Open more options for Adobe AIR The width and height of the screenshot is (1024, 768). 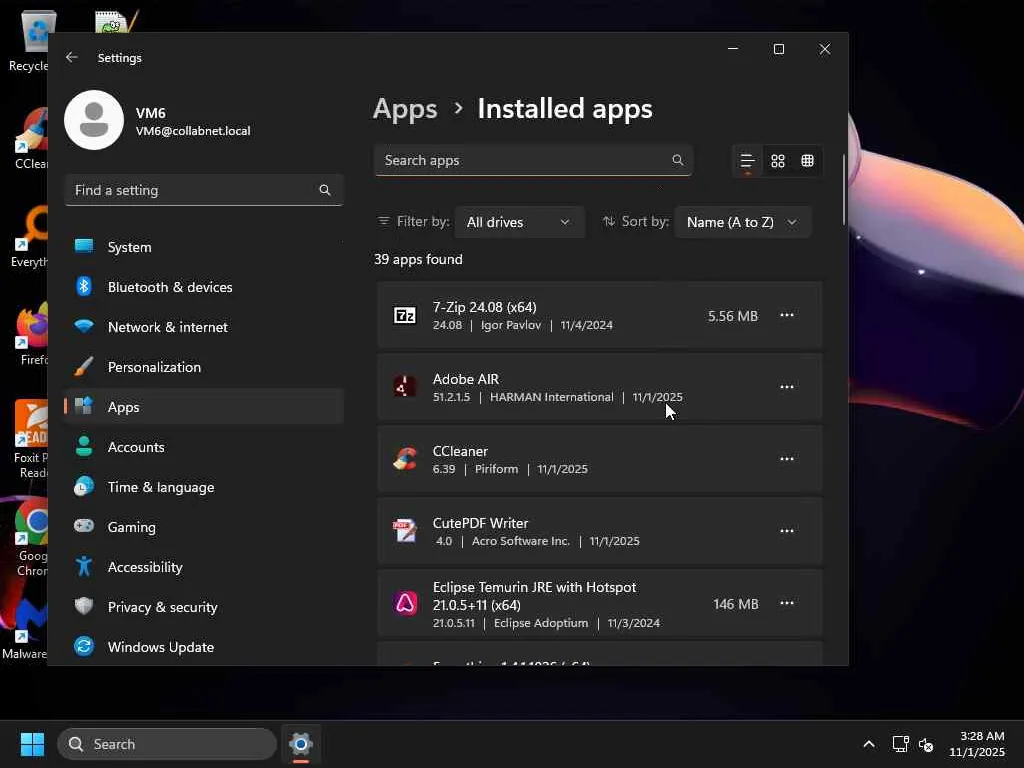[x=787, y=387]
